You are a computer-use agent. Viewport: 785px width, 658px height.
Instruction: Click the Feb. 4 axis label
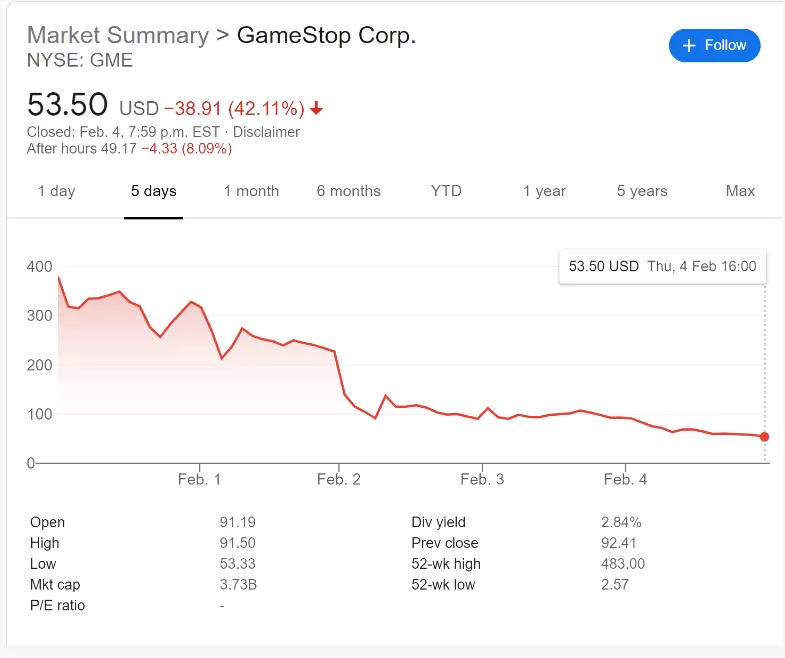625,479
